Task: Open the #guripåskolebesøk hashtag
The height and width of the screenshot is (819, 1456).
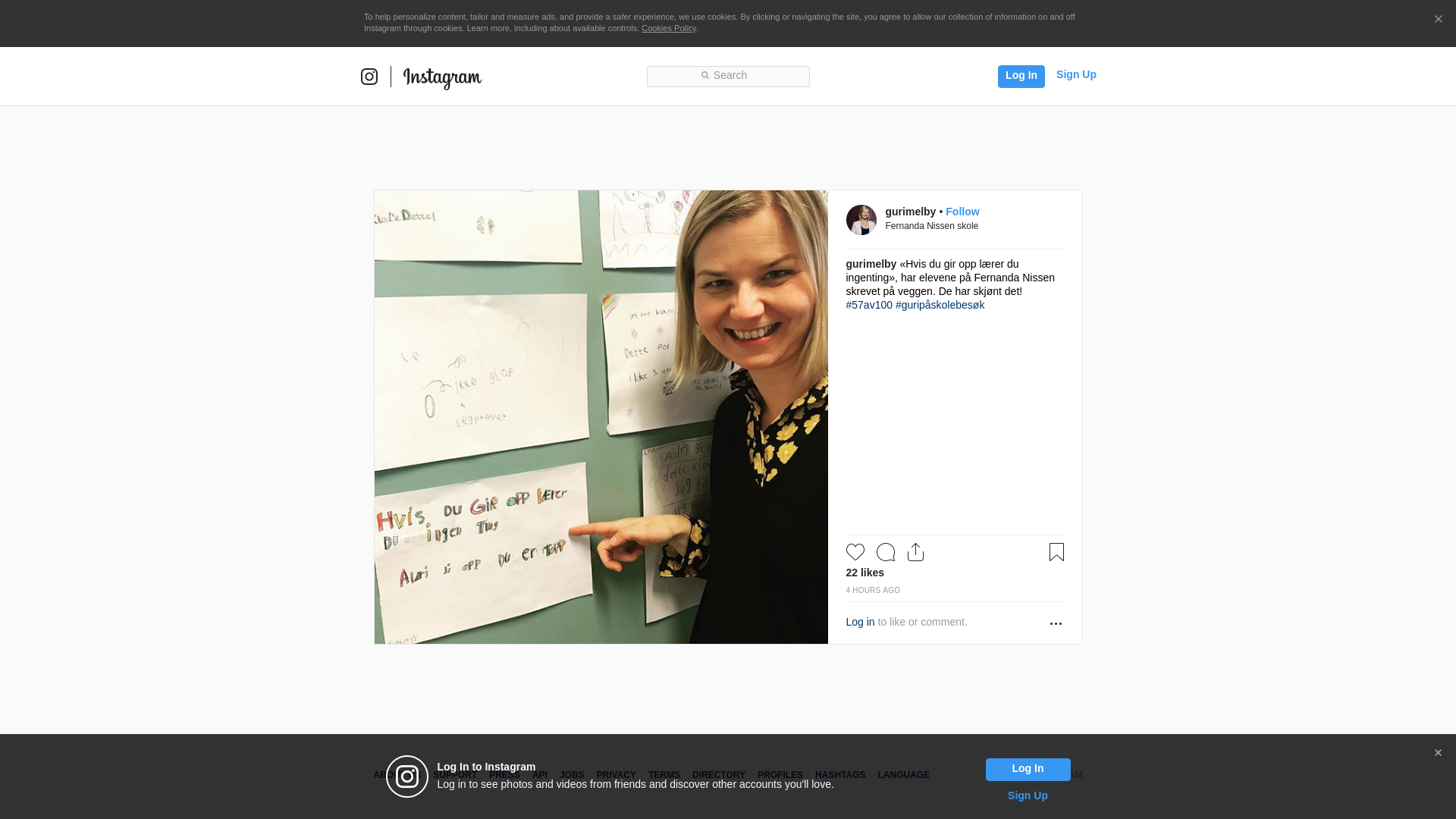Action: (x=940, y=305)
